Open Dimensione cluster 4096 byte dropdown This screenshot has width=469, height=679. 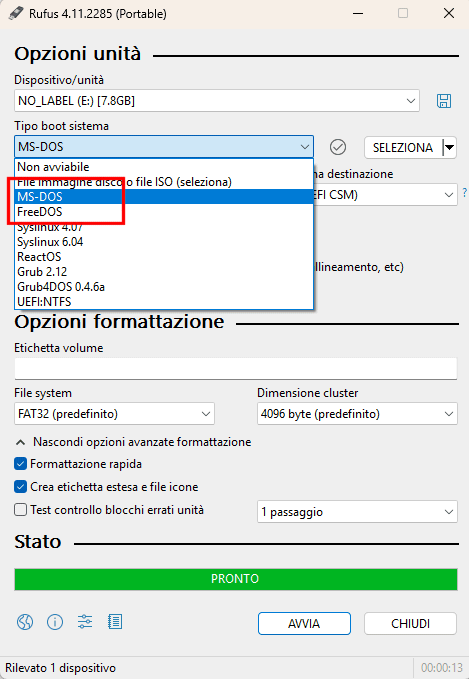tap(357, 414)
